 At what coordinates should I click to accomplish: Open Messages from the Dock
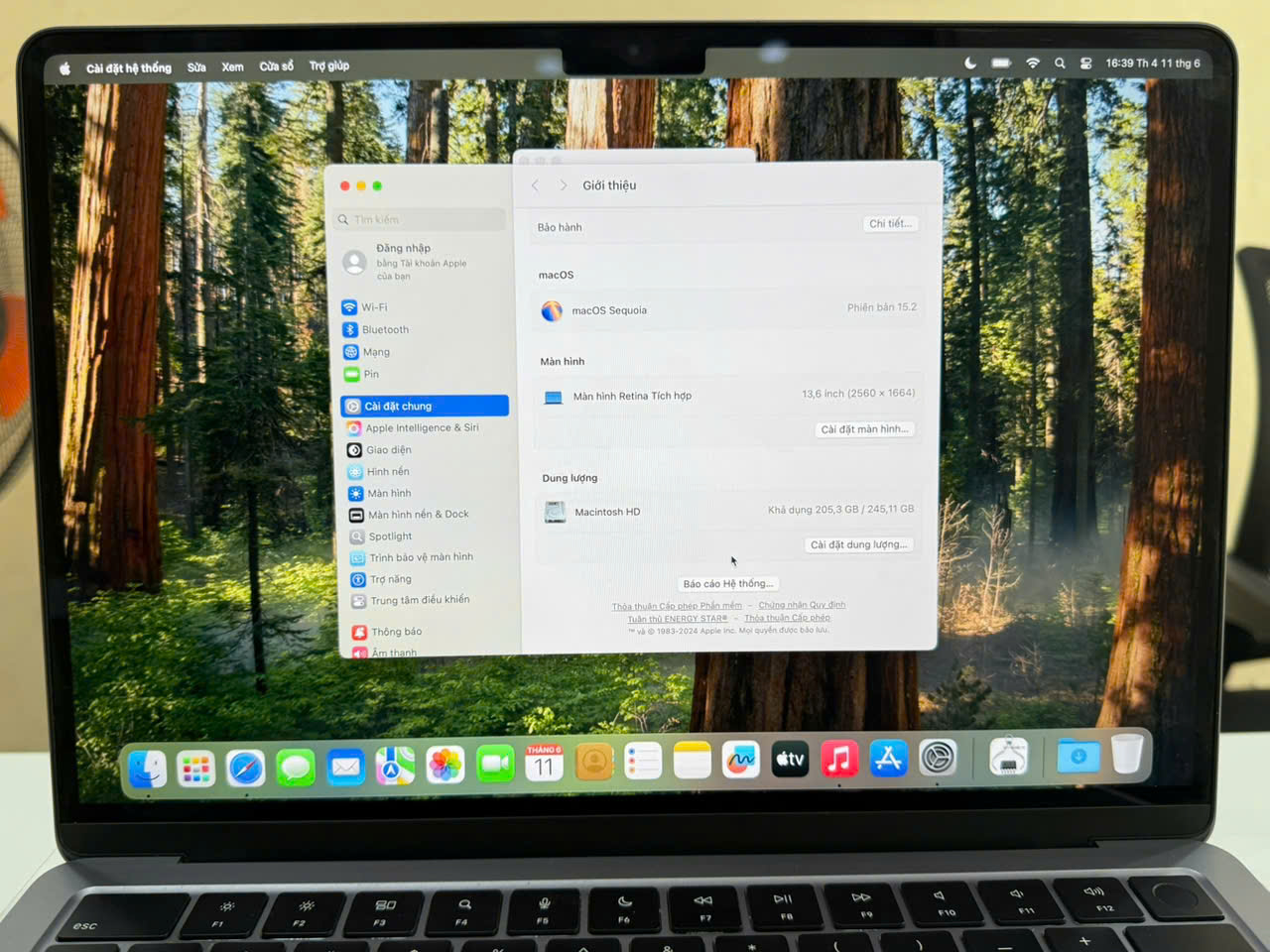tap(296, 768)
